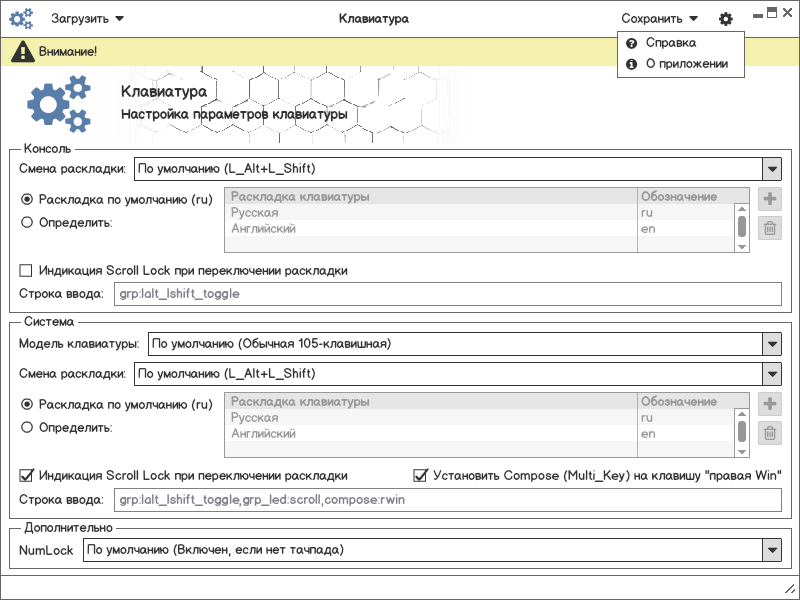Enable Scroll Lock indication checkbox in Консоль section

[x=26, y=271]
